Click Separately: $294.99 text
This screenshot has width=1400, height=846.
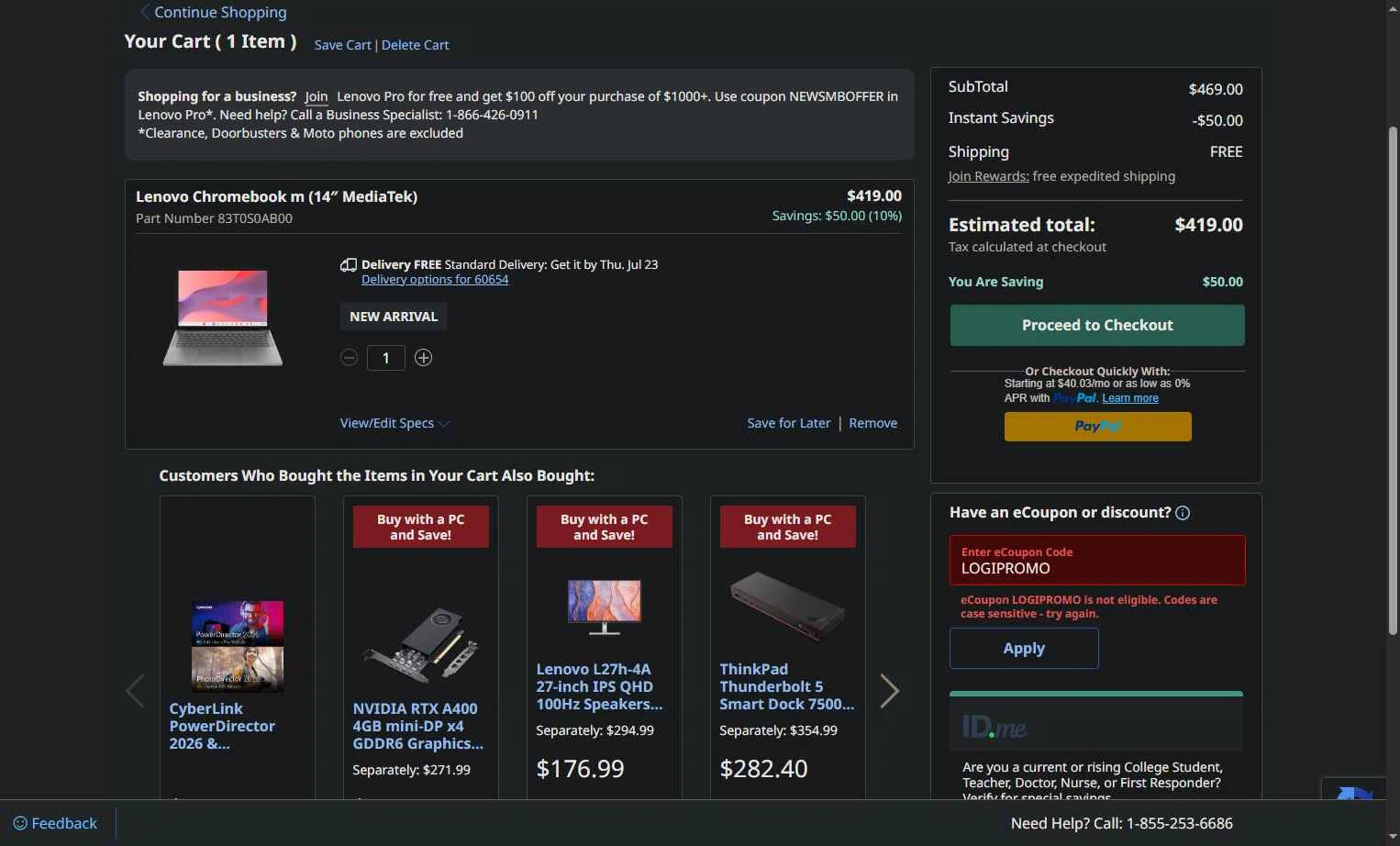pyautogui.click(x=594, y=730)
